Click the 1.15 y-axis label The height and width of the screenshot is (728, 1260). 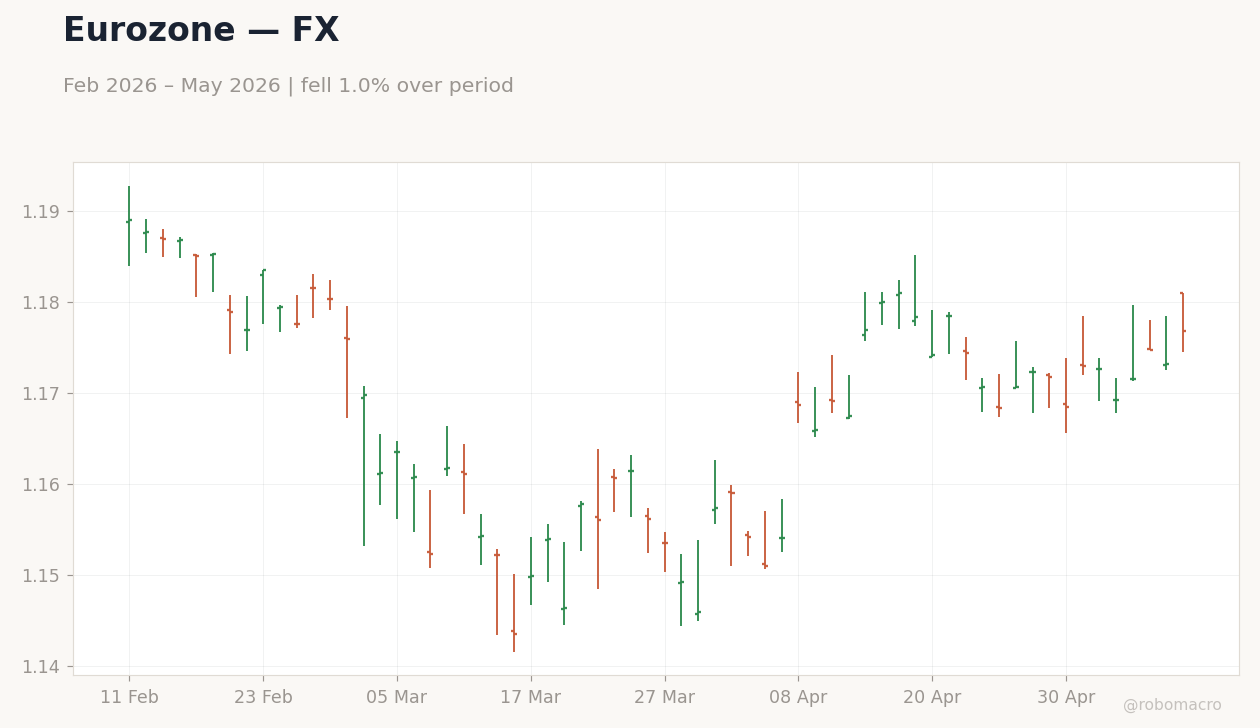coord(41,576)
